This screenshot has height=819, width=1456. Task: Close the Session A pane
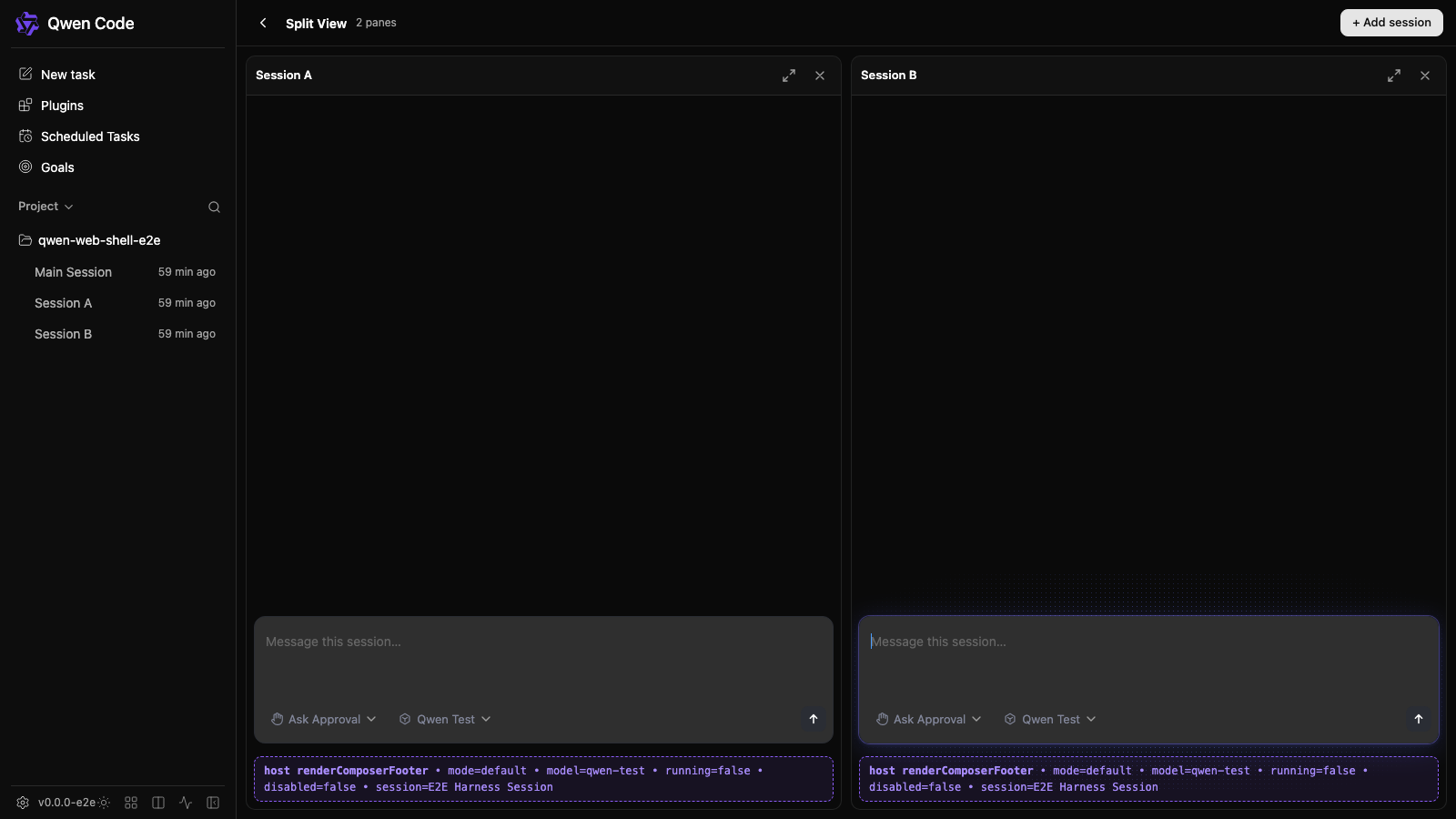pos(820,76)
